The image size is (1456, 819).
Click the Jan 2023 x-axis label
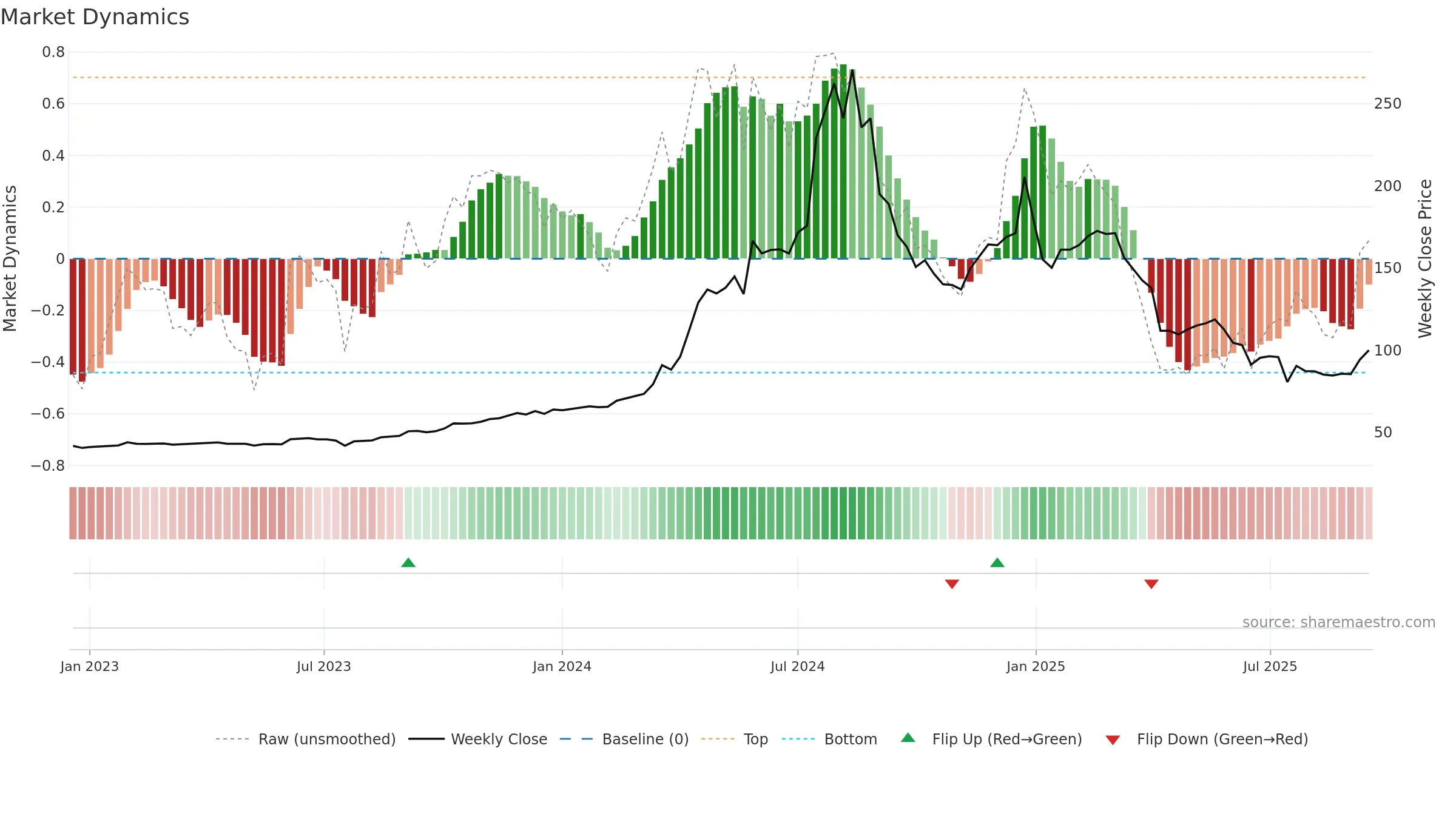90,666
